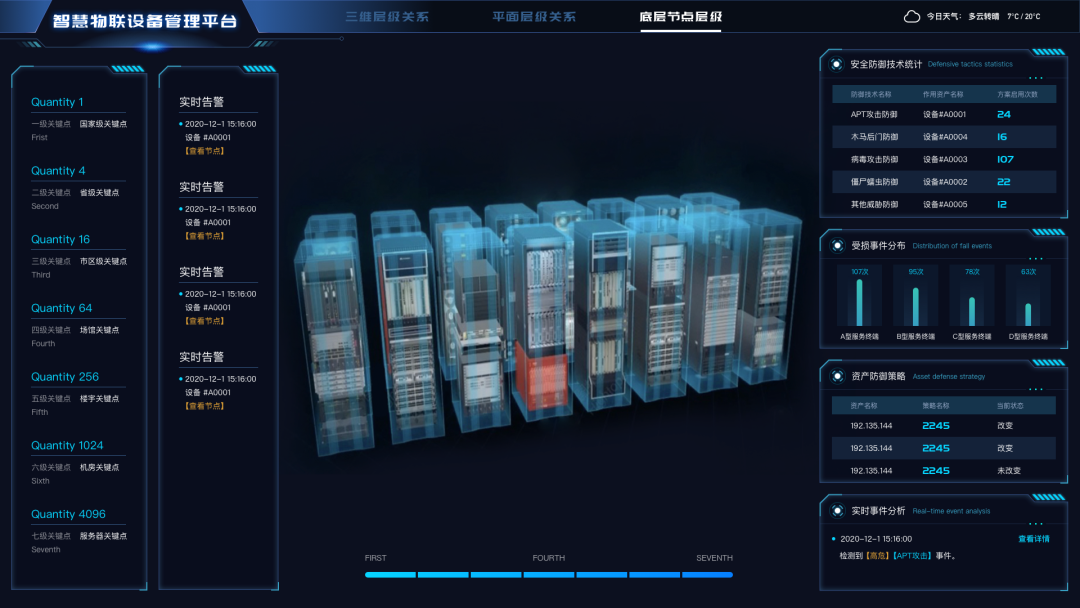Click the weather cloud icon

tap(911, 16)
